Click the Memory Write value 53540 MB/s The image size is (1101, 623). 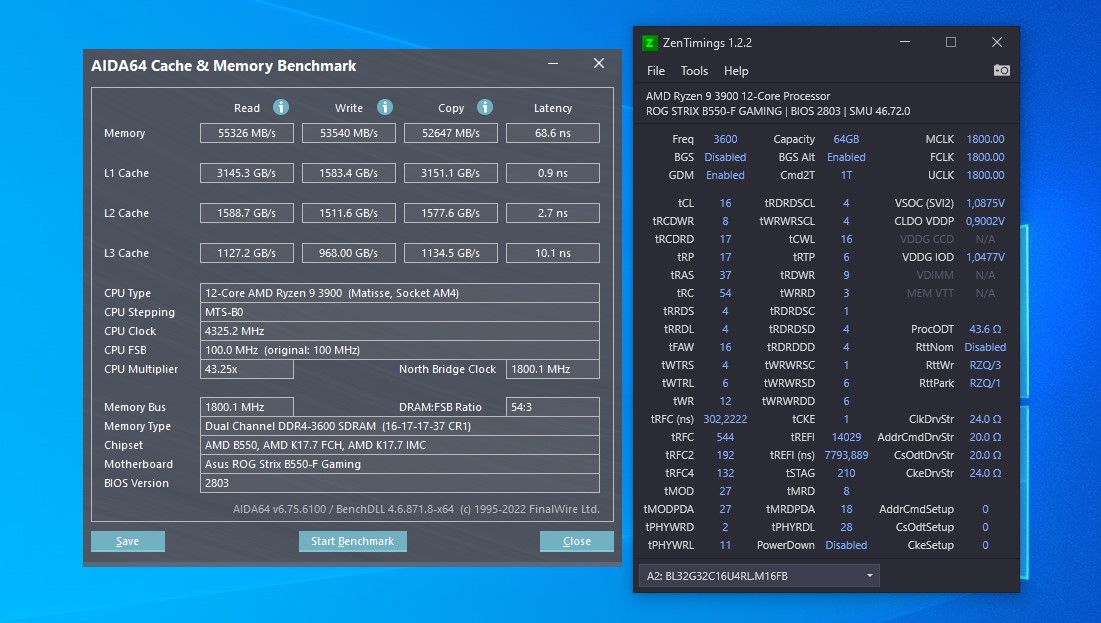[x=349, y=133]
